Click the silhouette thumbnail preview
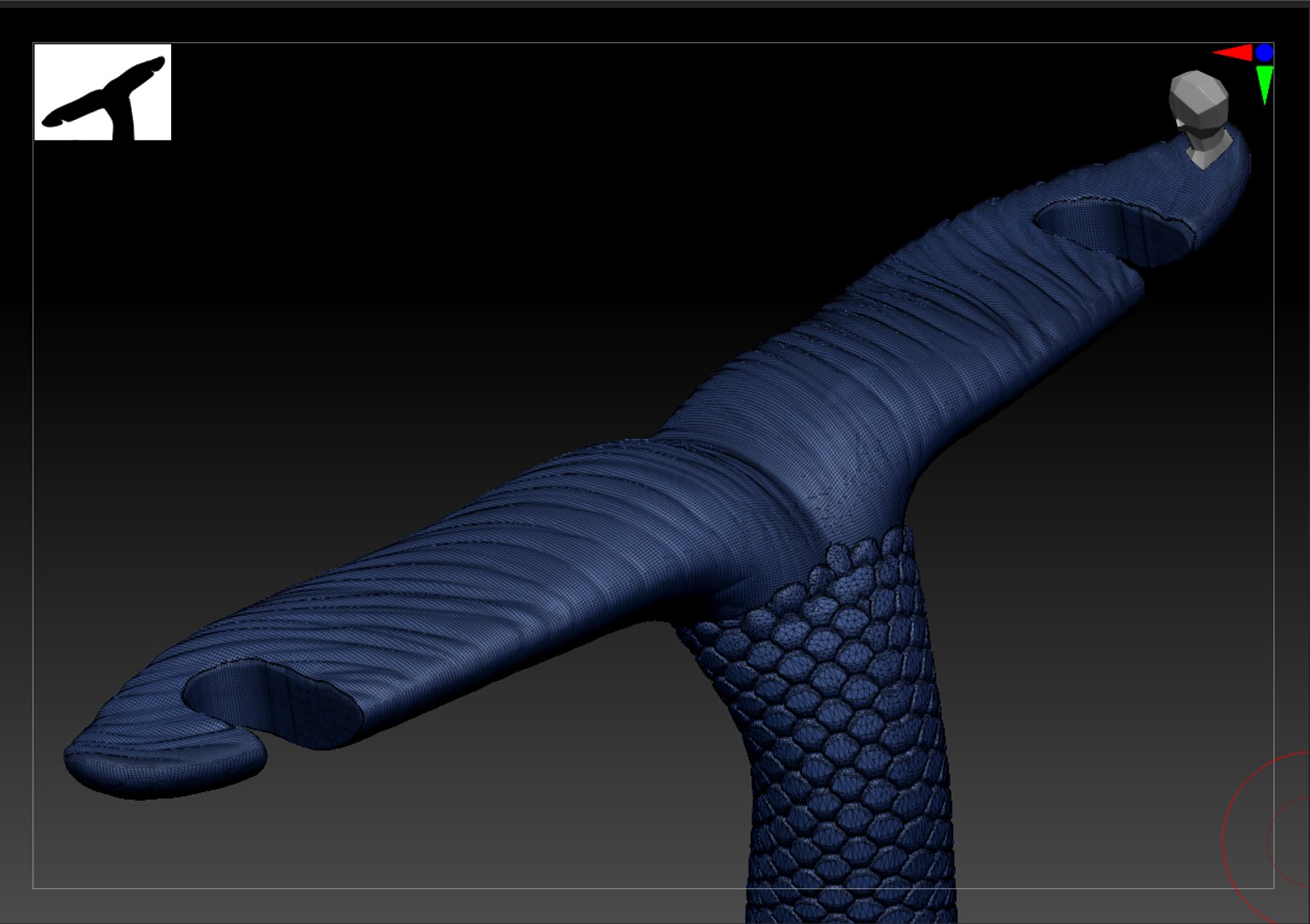1310x924 pixels. [x=103, y=92]
